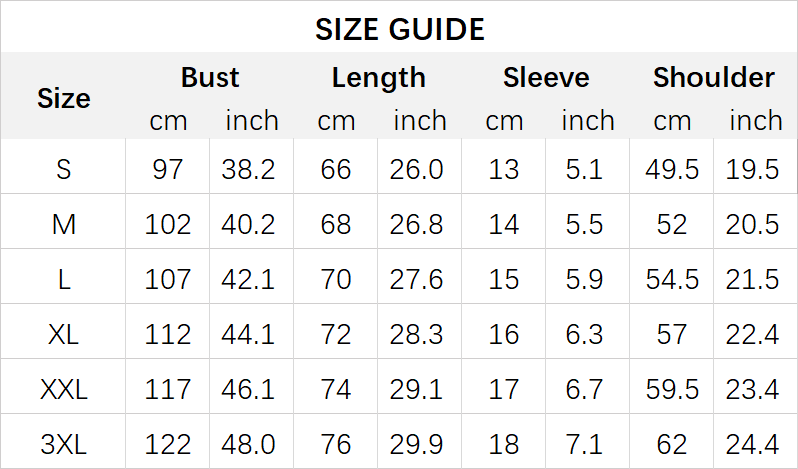Click the 40.2 bust inch cell

(249, 224)
